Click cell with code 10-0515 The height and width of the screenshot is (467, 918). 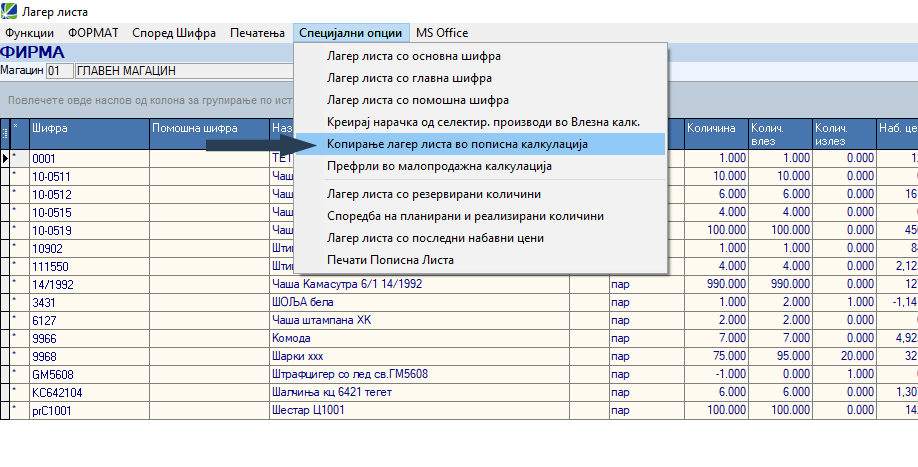(x=90, y=212)
